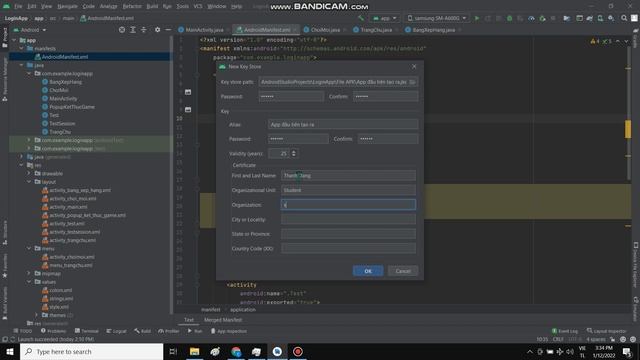Collapse the java folder

tap(22, 65)
